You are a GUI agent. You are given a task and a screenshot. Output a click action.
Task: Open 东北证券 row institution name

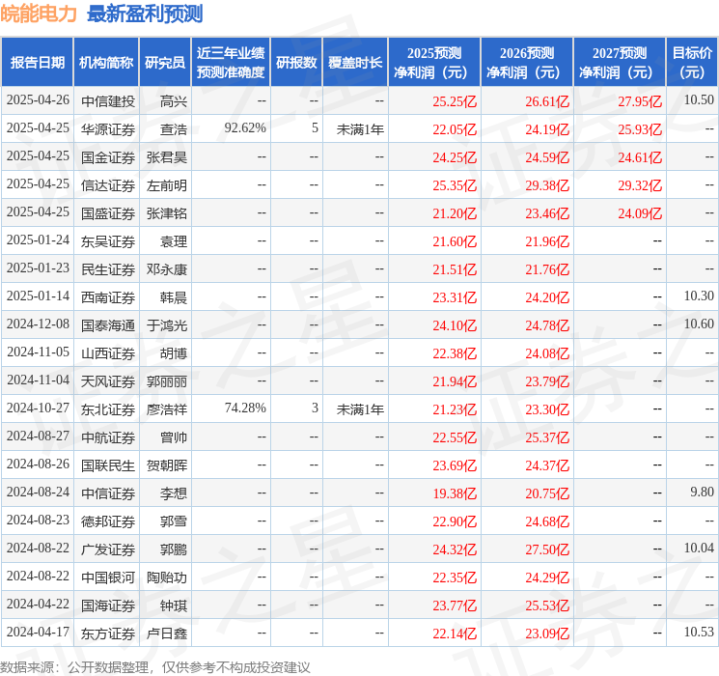(108, 409)
